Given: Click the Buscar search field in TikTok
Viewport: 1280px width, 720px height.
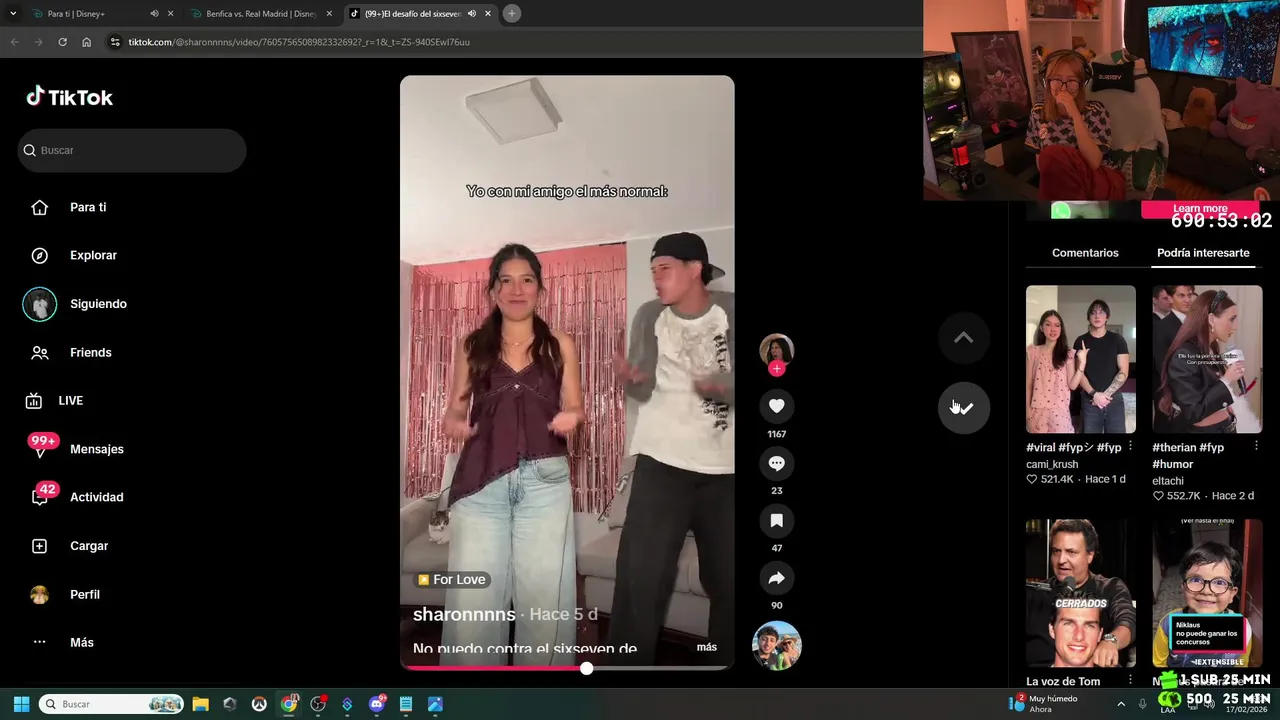Looking at the screenshot, I should tap(132, 150).
